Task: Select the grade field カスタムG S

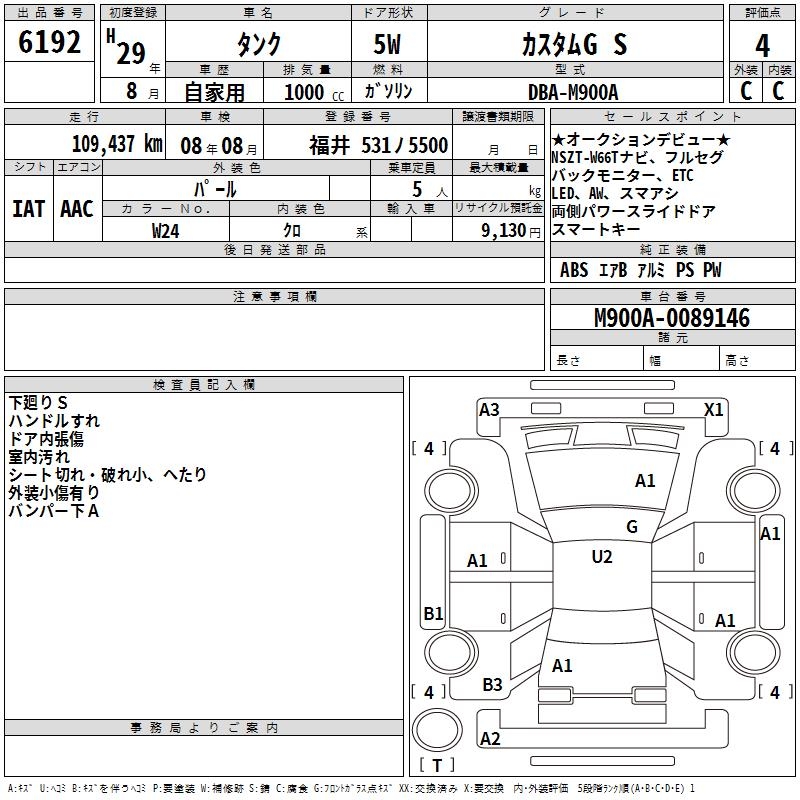Action: coord(574,44)
